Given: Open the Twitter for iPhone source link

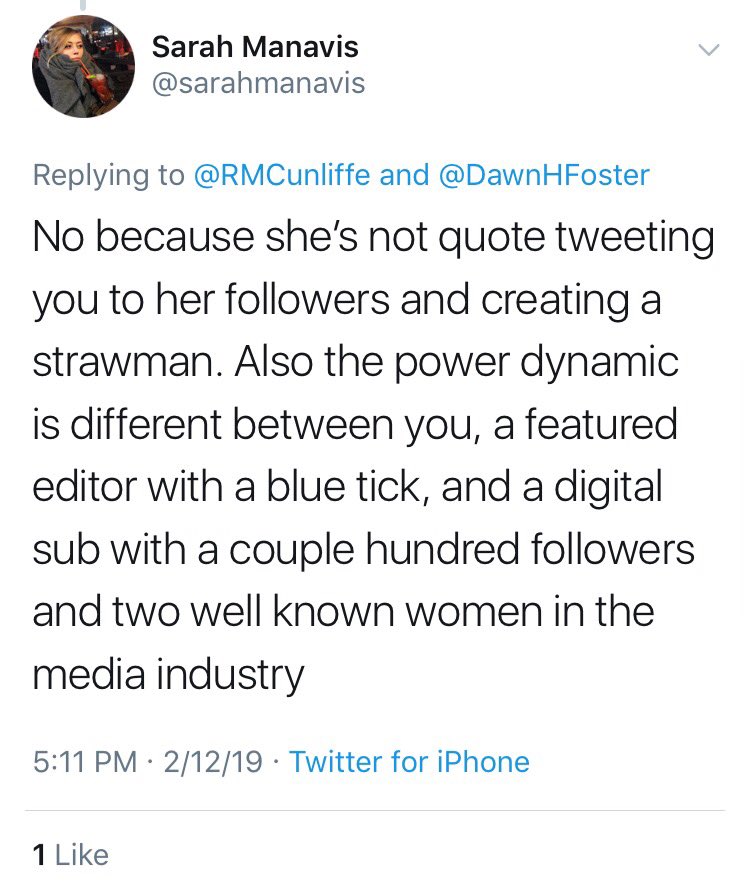Looking at the screenshot, I should click(x=409, y=761).
